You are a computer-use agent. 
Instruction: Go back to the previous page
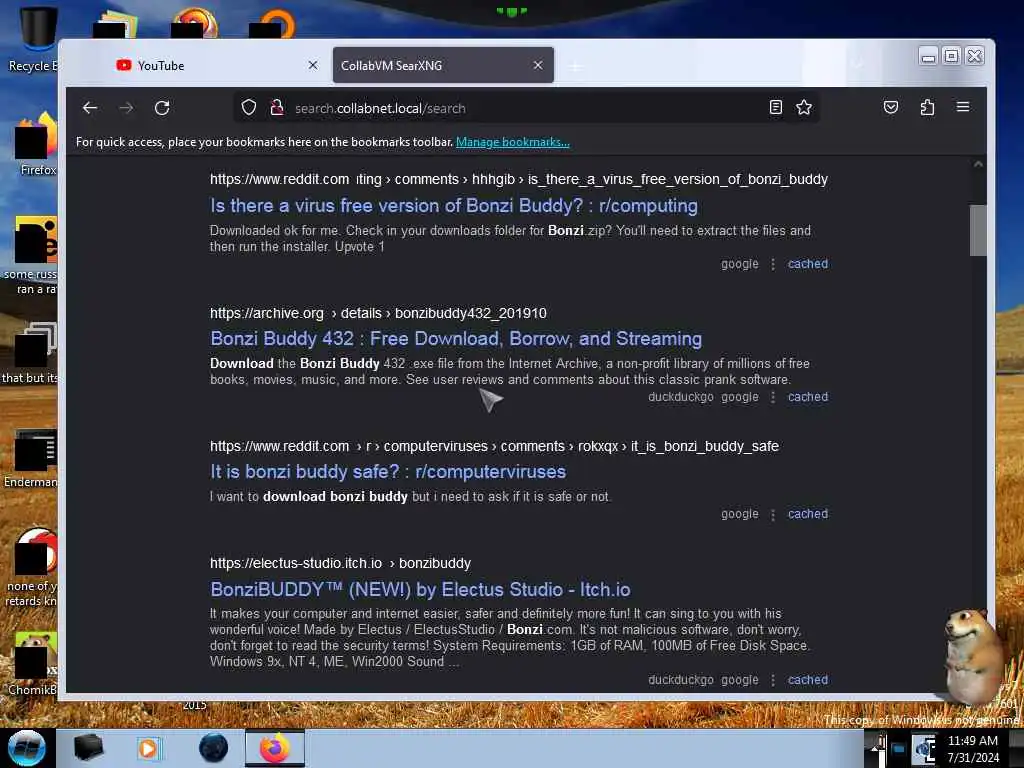click(90, 108)
